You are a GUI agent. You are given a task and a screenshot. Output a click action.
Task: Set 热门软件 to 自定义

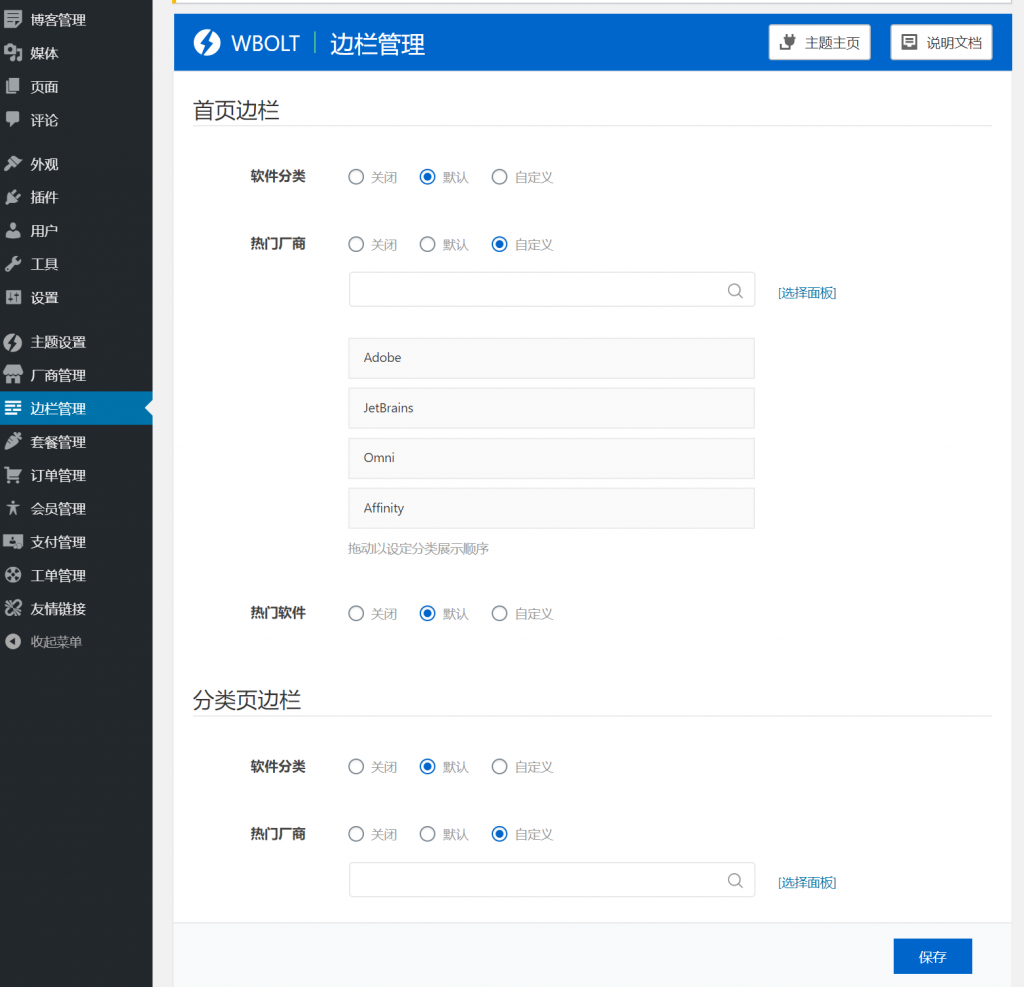pyautogui.click(x=499, y=613)
